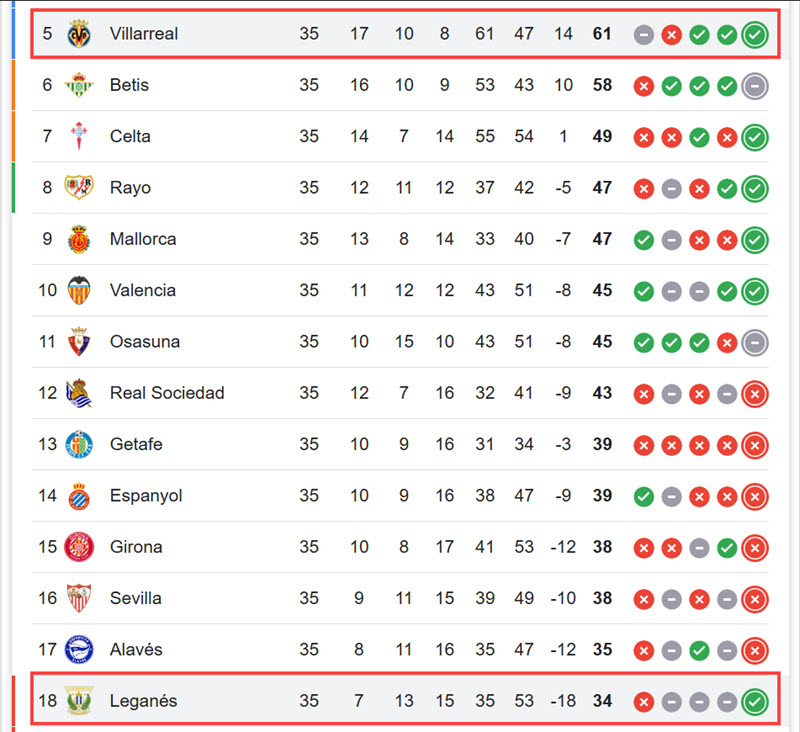The image size is (800, 732).
Task: Click the Getafe club crest
Action: pyautogui.click(x=79, y=444)
